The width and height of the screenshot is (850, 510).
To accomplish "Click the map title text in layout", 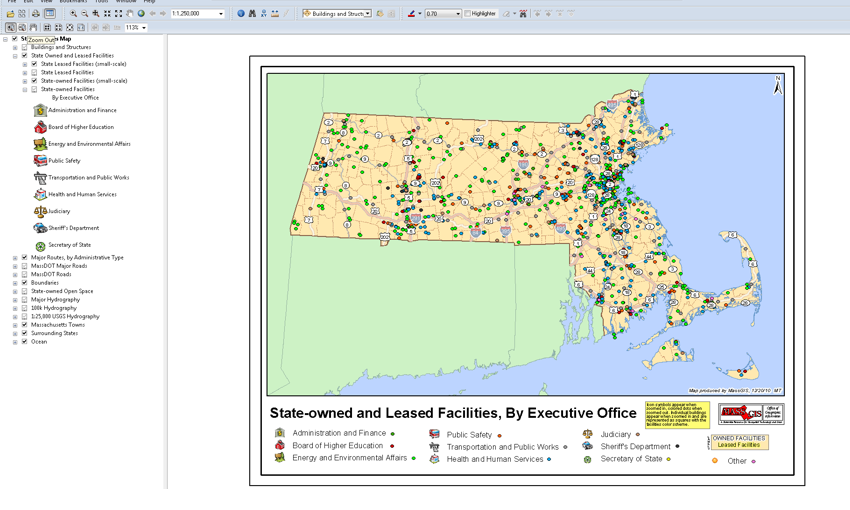I will coord(452,413).
